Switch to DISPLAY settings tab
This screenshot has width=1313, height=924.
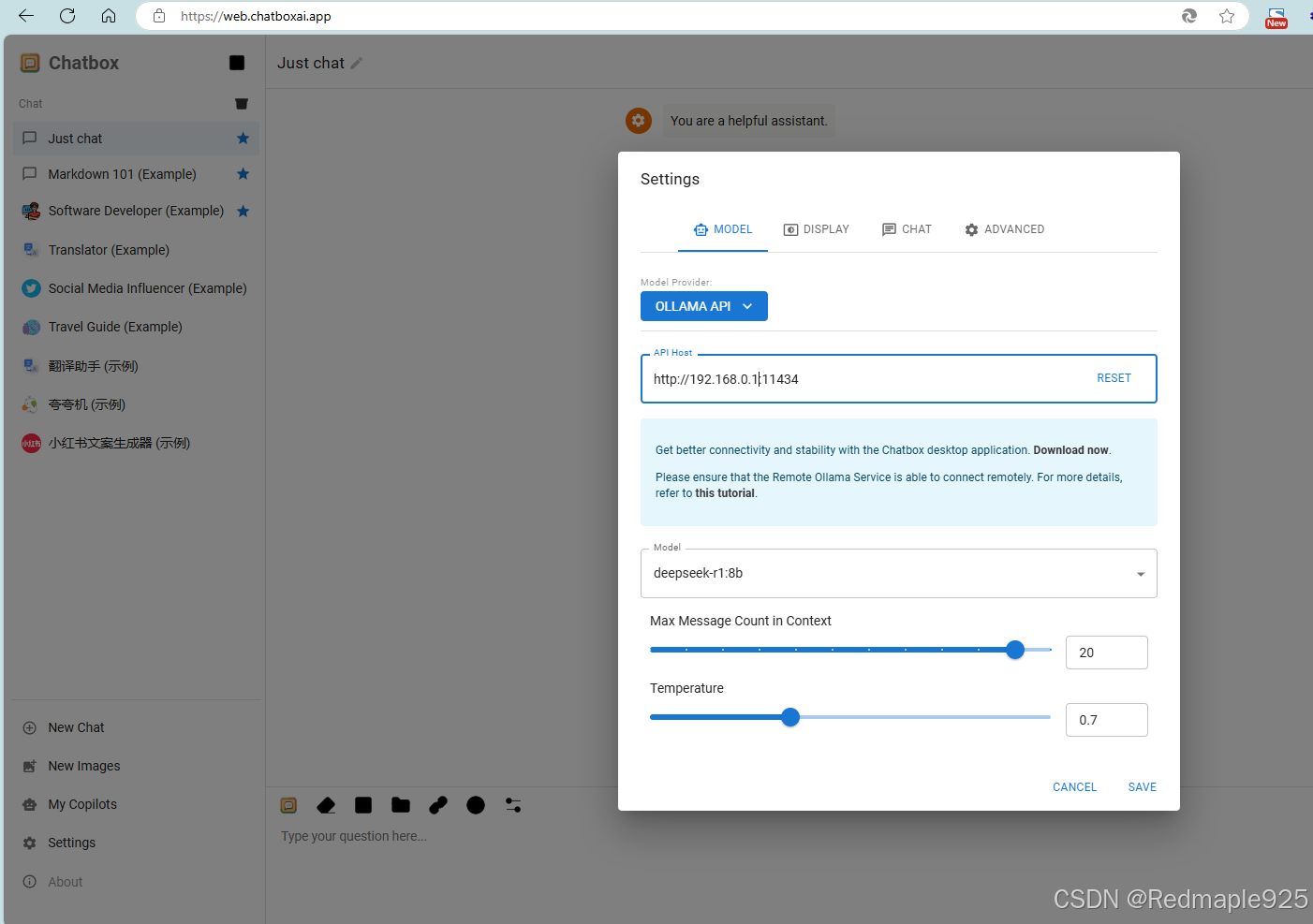tap(817, 229)
